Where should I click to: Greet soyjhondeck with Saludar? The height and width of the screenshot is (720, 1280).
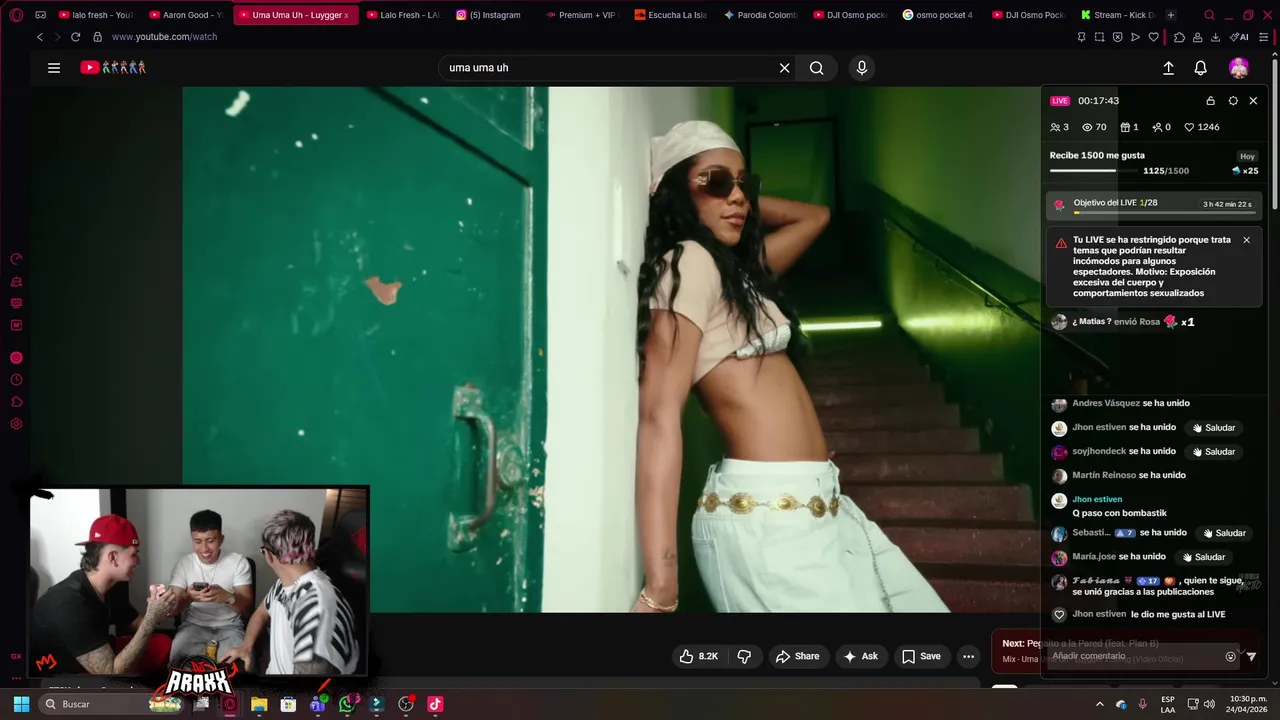1213,452
